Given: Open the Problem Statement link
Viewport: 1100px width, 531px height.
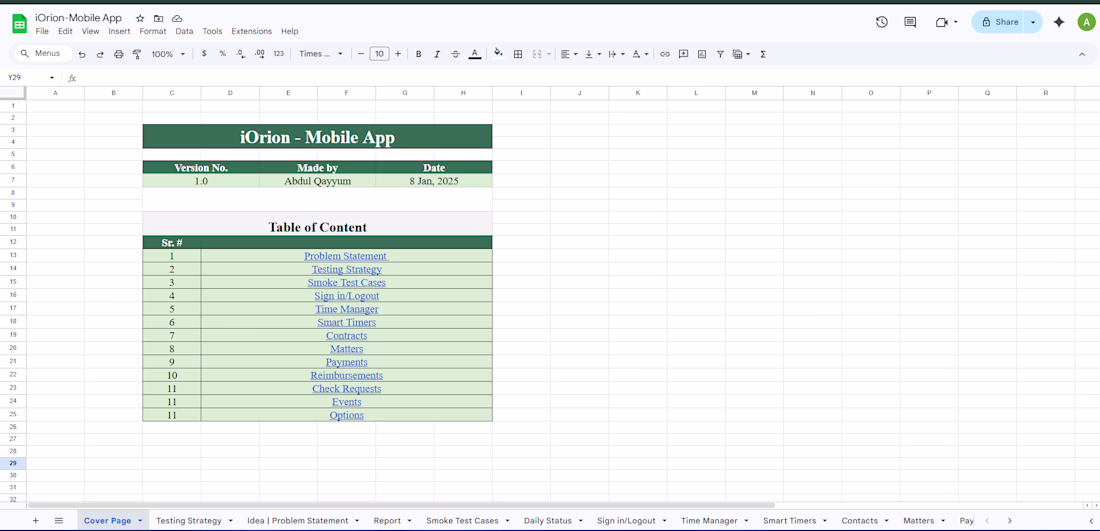Looking at the screenshot, I should (346, 256).
